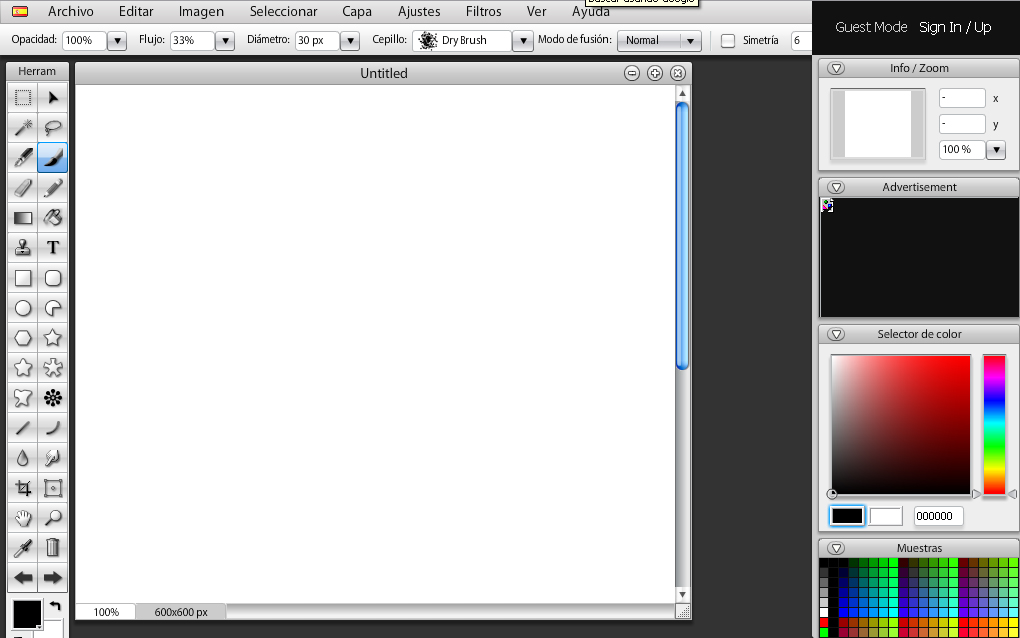Switch to the Eraser tool

(x=22, y=188)
